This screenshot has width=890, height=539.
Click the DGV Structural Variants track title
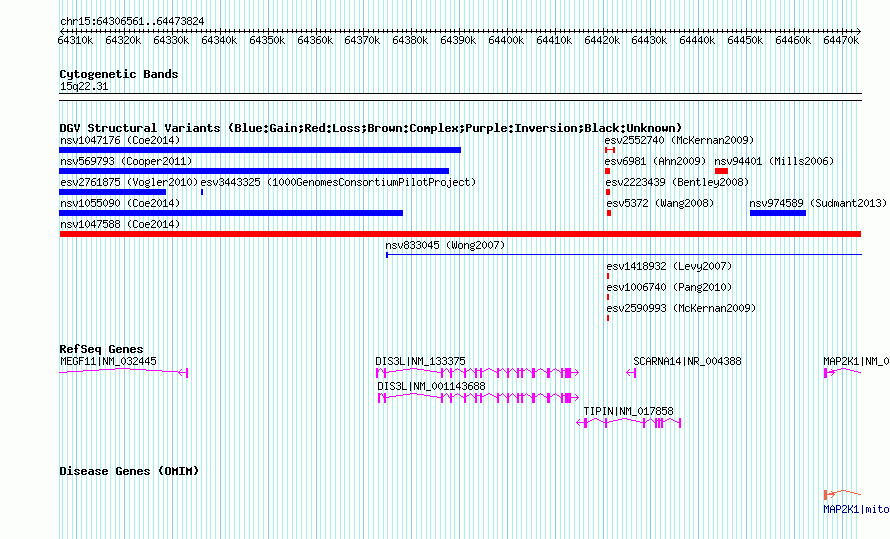371,128
